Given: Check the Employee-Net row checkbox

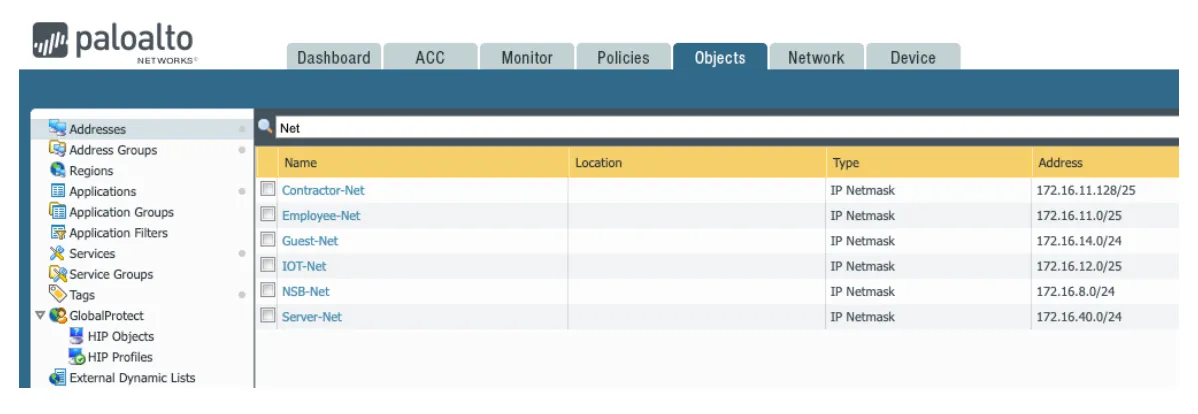Looking at the screenshot, I should 267,215.
